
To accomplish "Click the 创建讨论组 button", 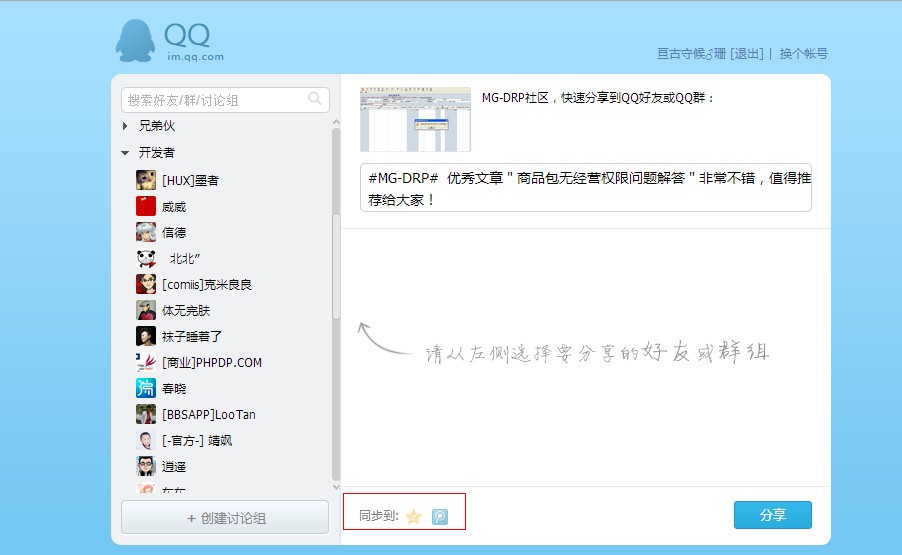I will [x=225, y=518].
